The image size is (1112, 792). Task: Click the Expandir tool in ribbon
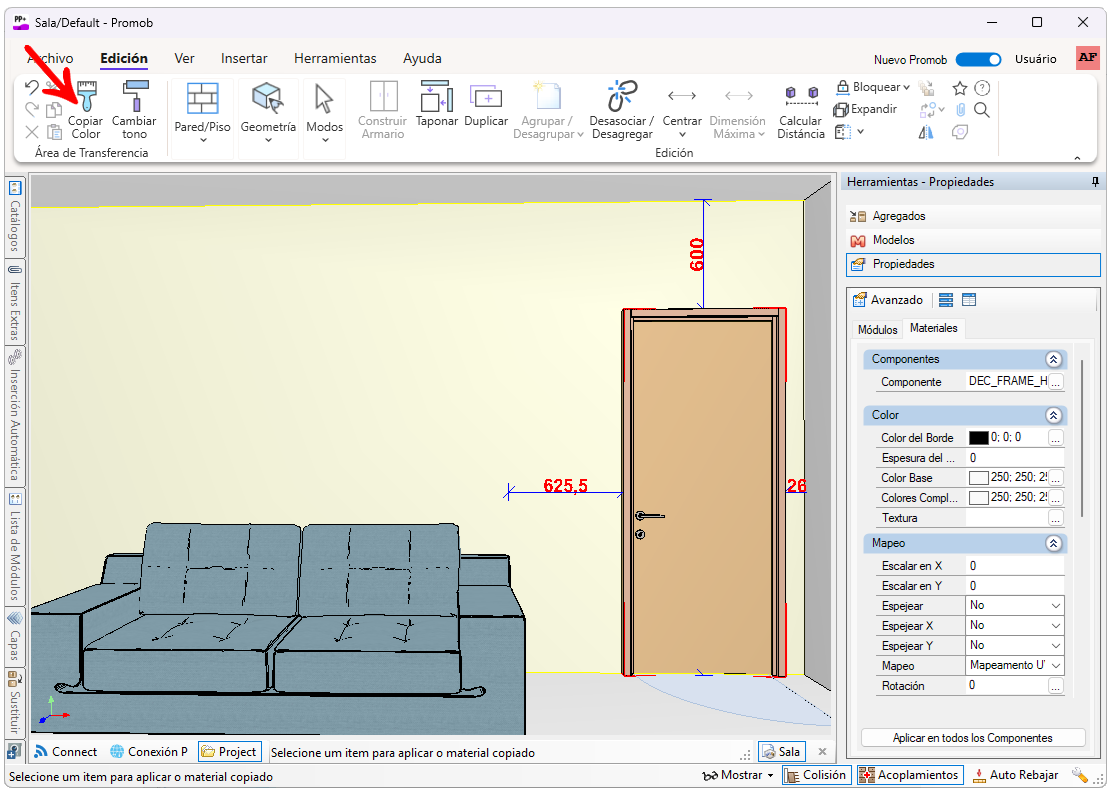click(865, 109)
